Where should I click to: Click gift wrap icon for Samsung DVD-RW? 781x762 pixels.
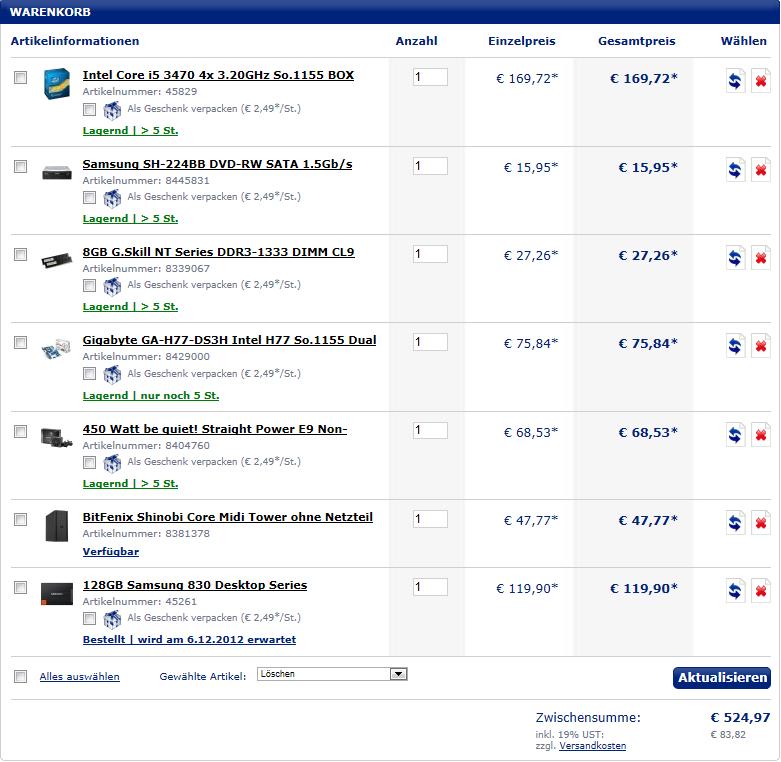(112, 198)
